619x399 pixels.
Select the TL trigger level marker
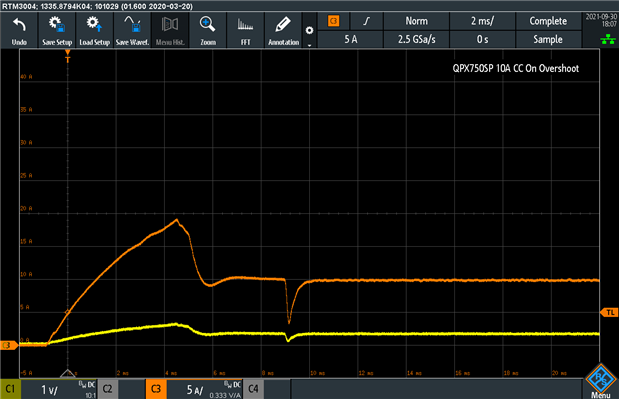coord(609,313)
